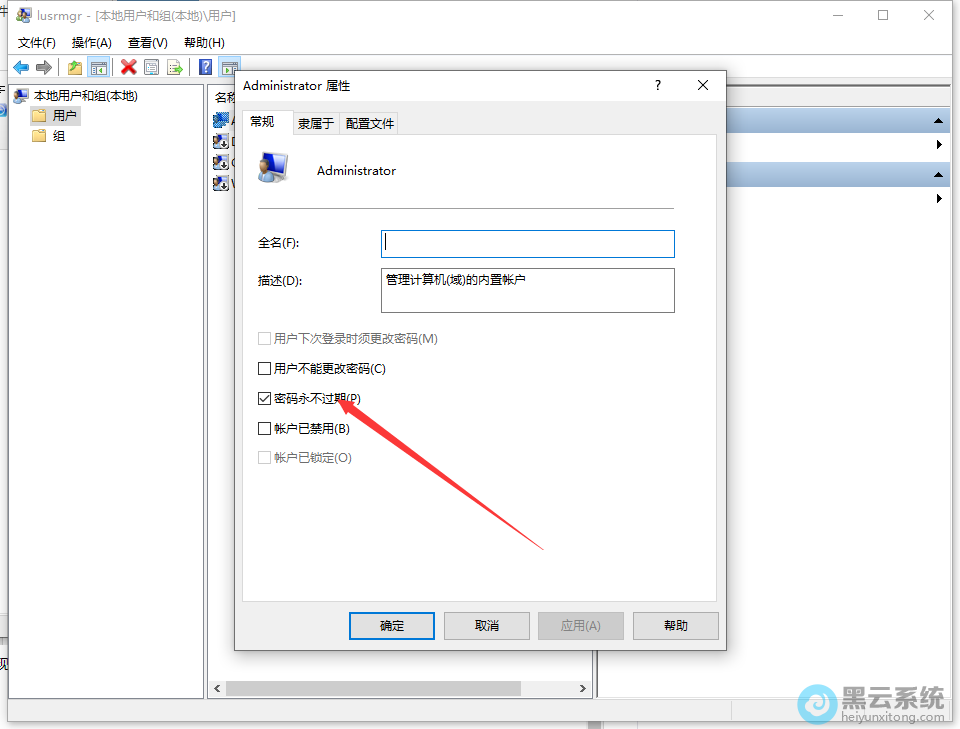Click the 取消 button

pyautogui.click(x=487, y=626)
